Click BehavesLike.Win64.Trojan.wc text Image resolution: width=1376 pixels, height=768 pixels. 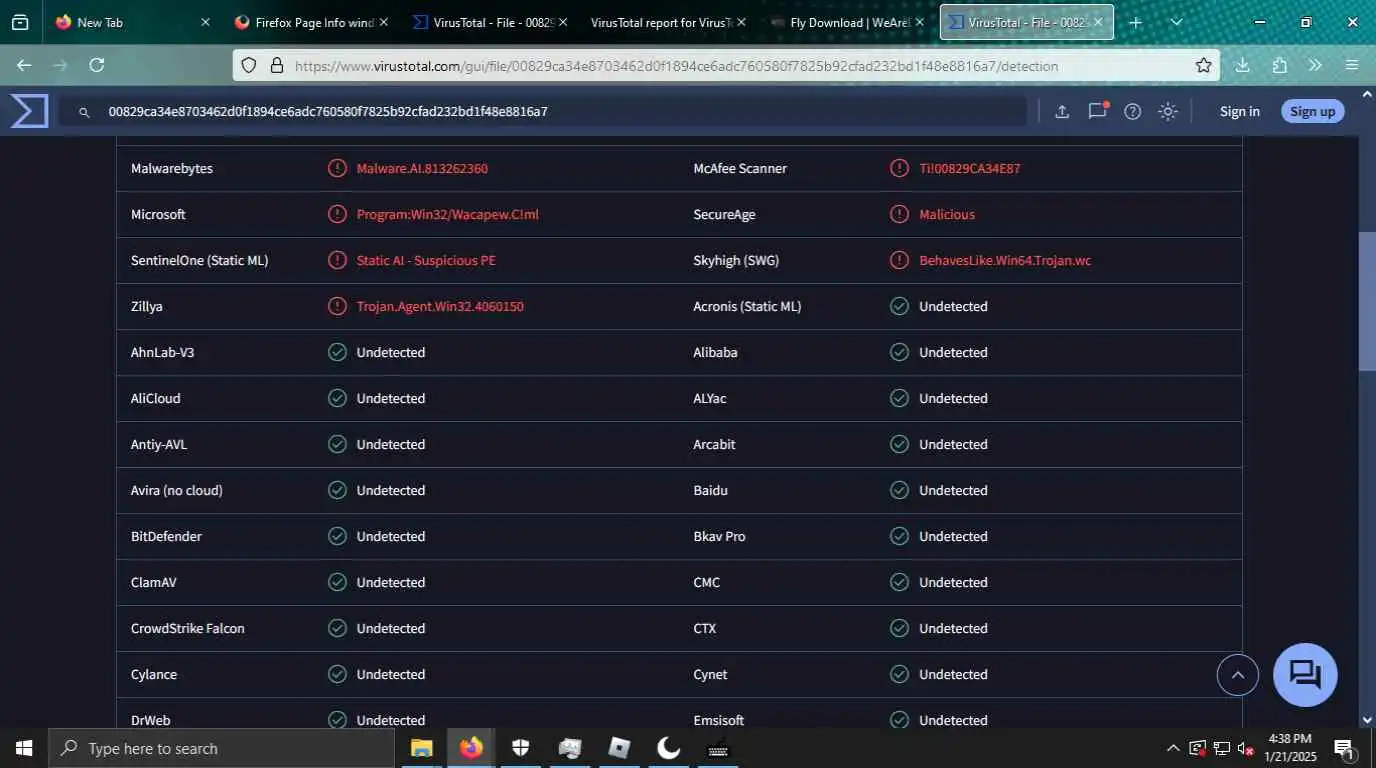(1005, 260)
